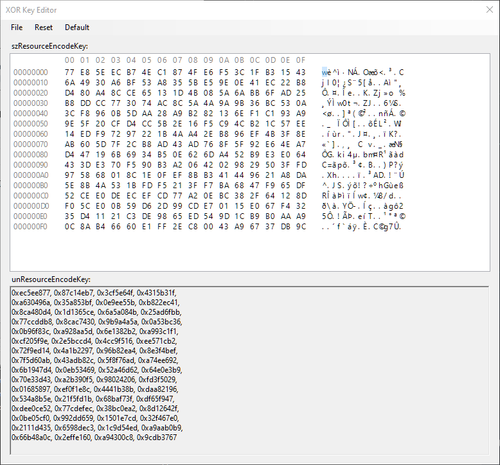This screenshot has width=500, height=465.
Task: Select row offset label 00000070
Action: pyautogui.click(x=31, y=144)
